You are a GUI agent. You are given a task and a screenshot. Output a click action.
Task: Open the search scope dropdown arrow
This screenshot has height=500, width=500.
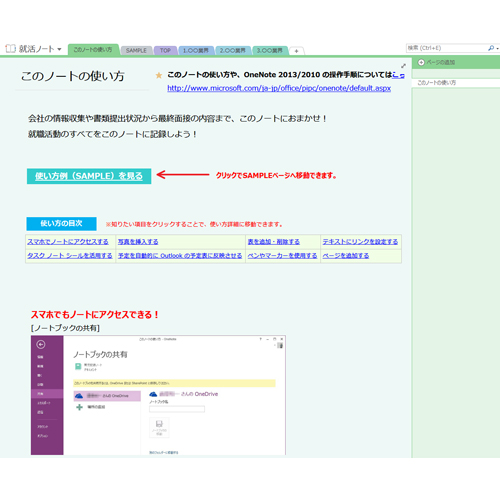click(x=497, y=49)
